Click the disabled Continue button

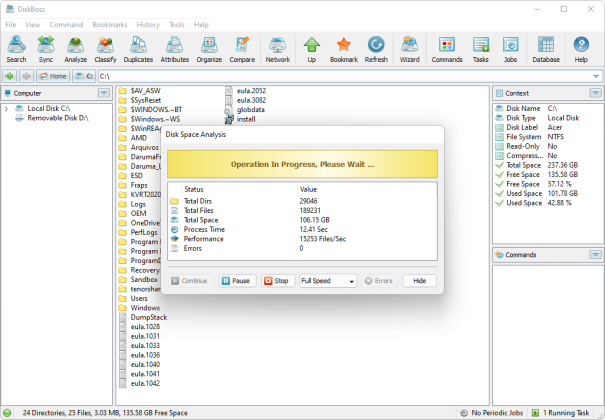pyautogui.click(x=189, y=281)
